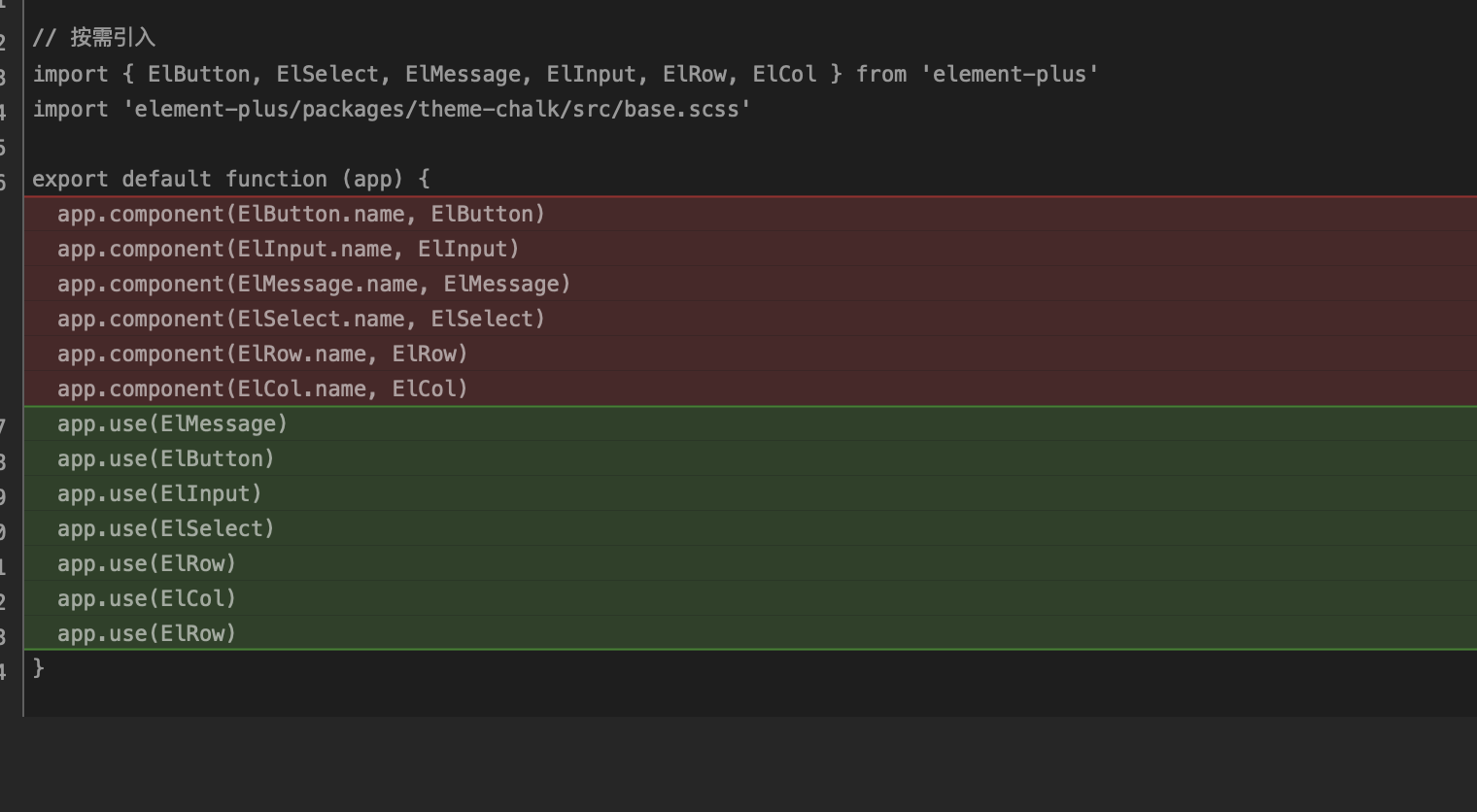Click the base.scss import path
The width and height of the screenshot is (1477, 812).
tap(436, 110)
